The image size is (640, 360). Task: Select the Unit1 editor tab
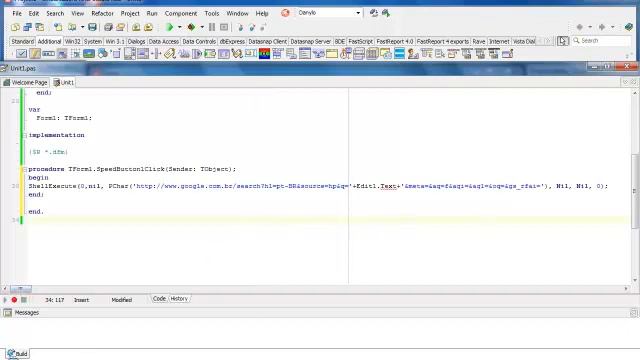click(x=64, y=82)
